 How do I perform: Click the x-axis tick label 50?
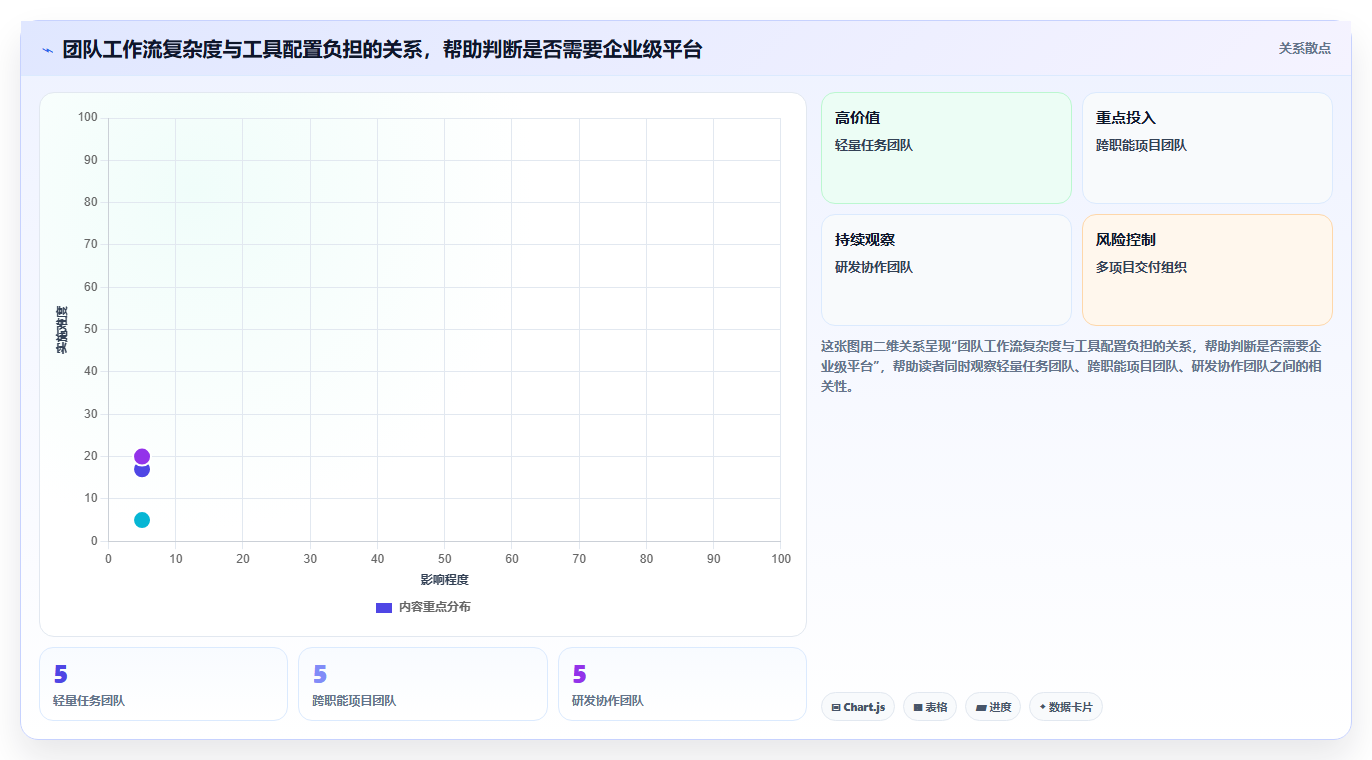pyautogui.click(x=444, y=559)
